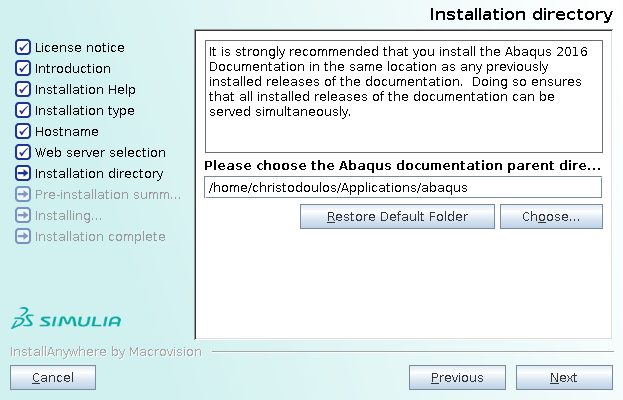
Task: Click the Installation directory arrow icon
Action: pyautogui.click(x=23, y=173)
